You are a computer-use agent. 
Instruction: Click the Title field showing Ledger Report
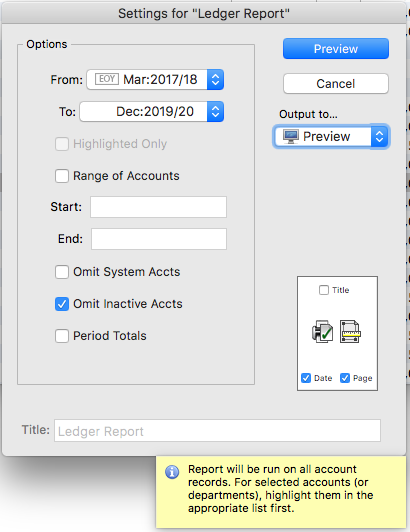point(217,431)
